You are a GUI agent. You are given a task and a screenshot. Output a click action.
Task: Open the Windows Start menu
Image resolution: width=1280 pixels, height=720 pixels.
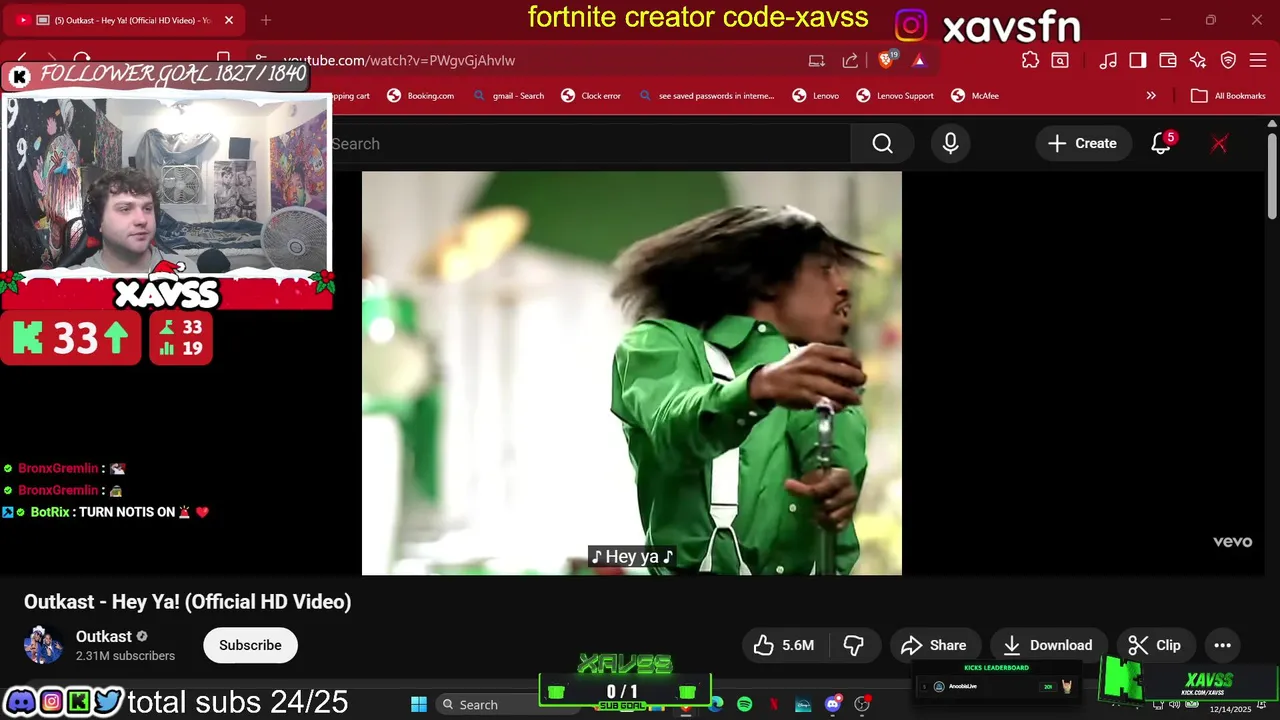pyautogui.click(x=419, y=704)
